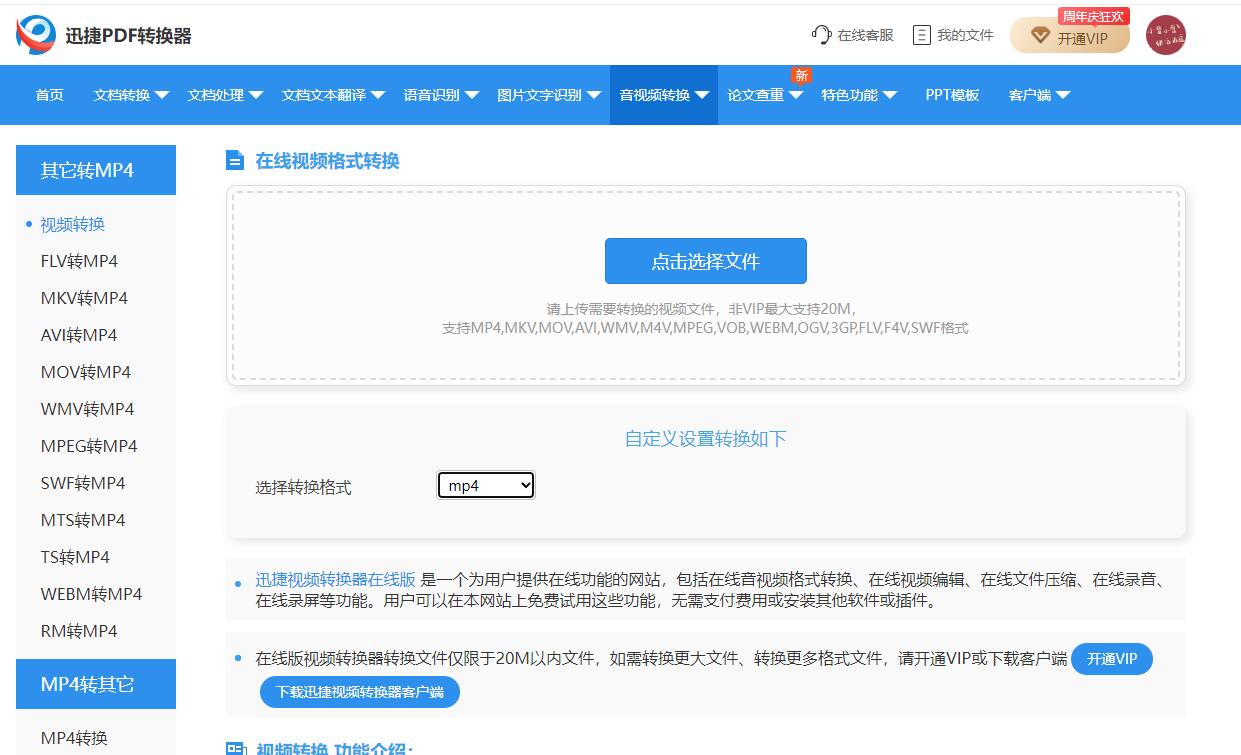Expand the 论文查重 dropdown menu
This screenshot has width=1241, height=755.
(x=765, y=95)
